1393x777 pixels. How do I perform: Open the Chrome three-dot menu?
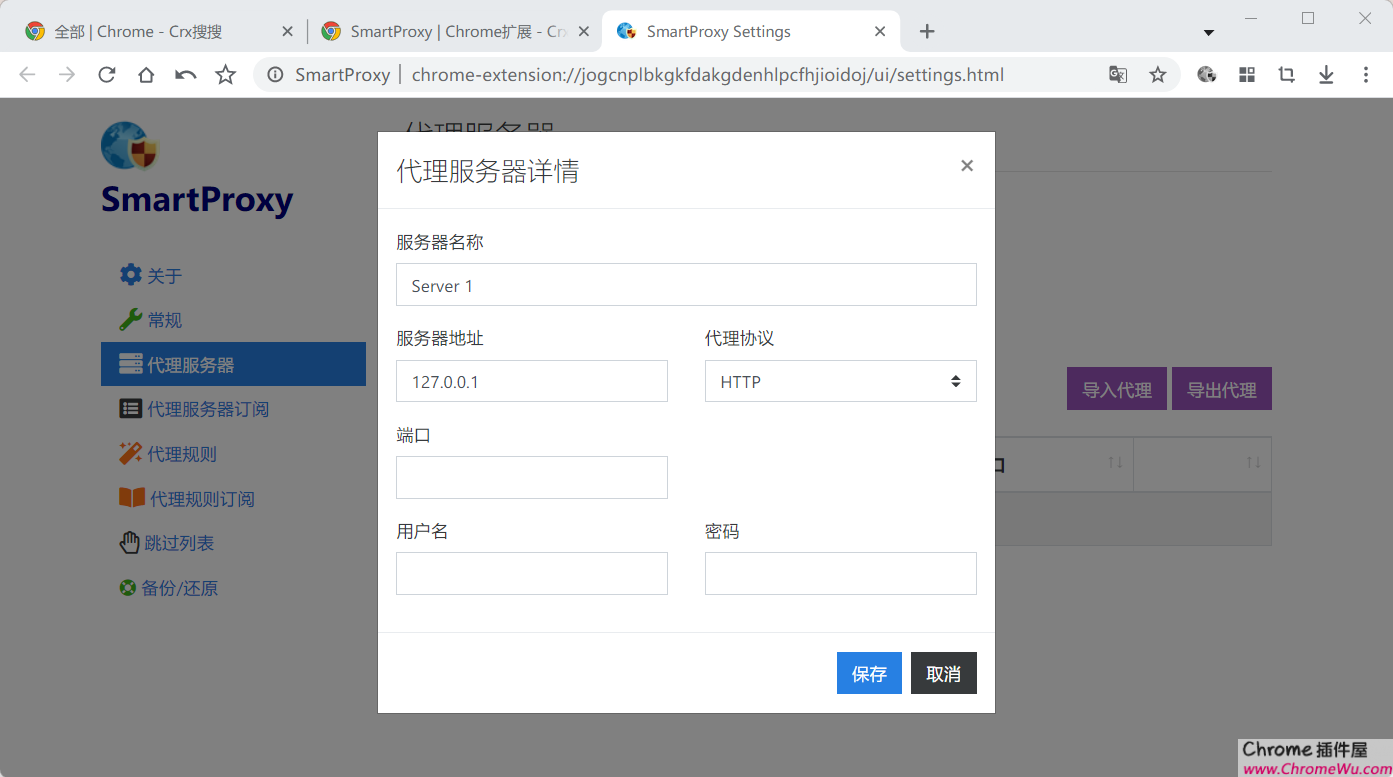[x=1366, y=75]
